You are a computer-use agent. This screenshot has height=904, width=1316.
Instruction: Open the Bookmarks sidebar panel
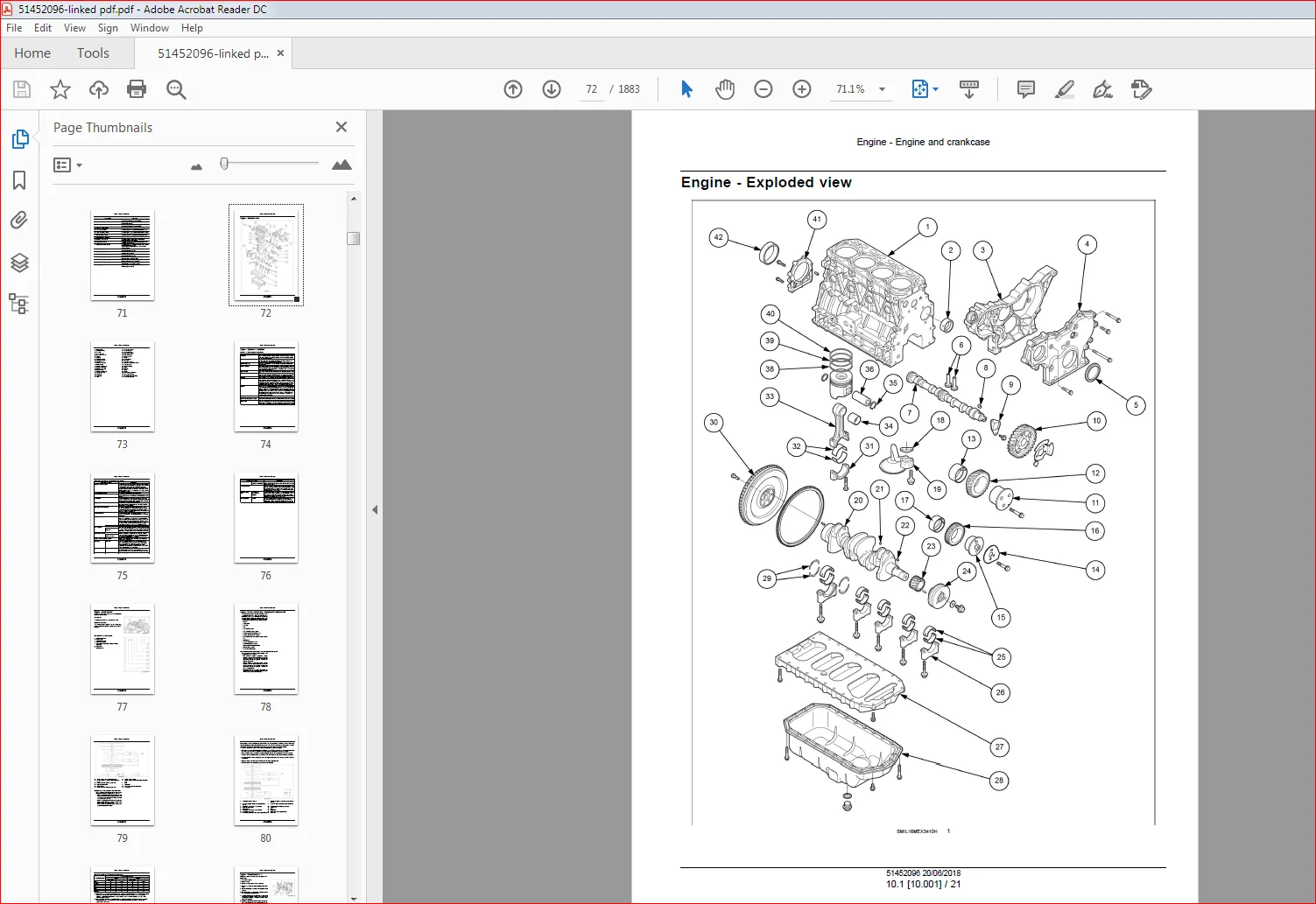coord(19,180)
